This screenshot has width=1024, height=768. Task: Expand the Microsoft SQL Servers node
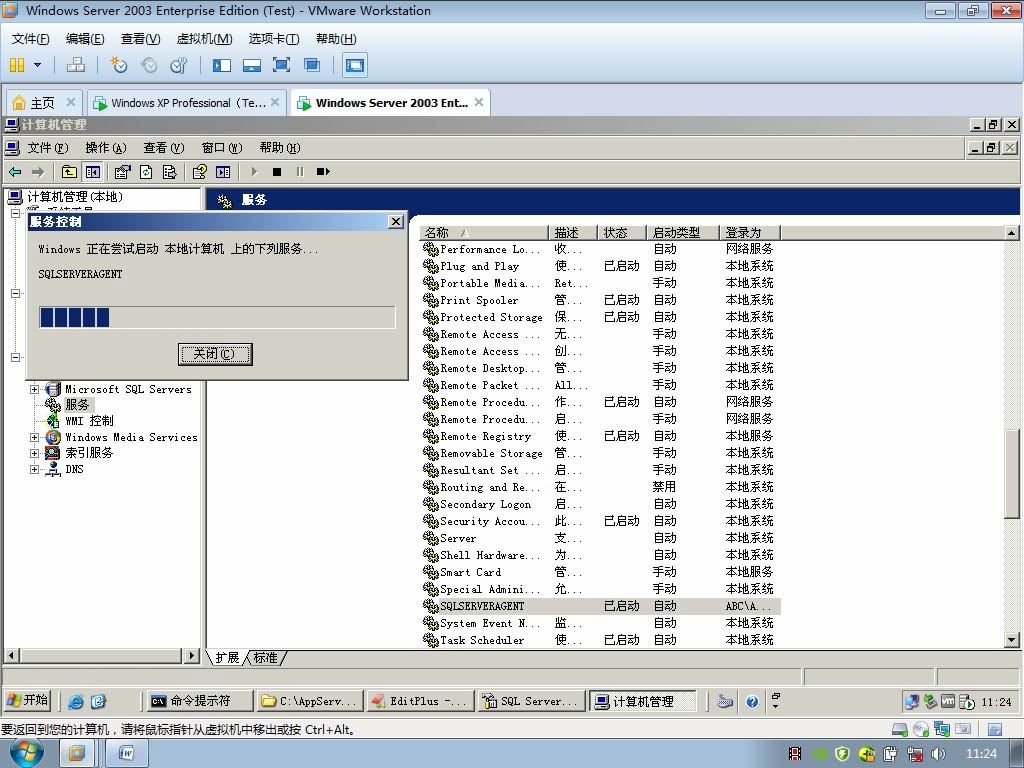[x=35, y=389]
